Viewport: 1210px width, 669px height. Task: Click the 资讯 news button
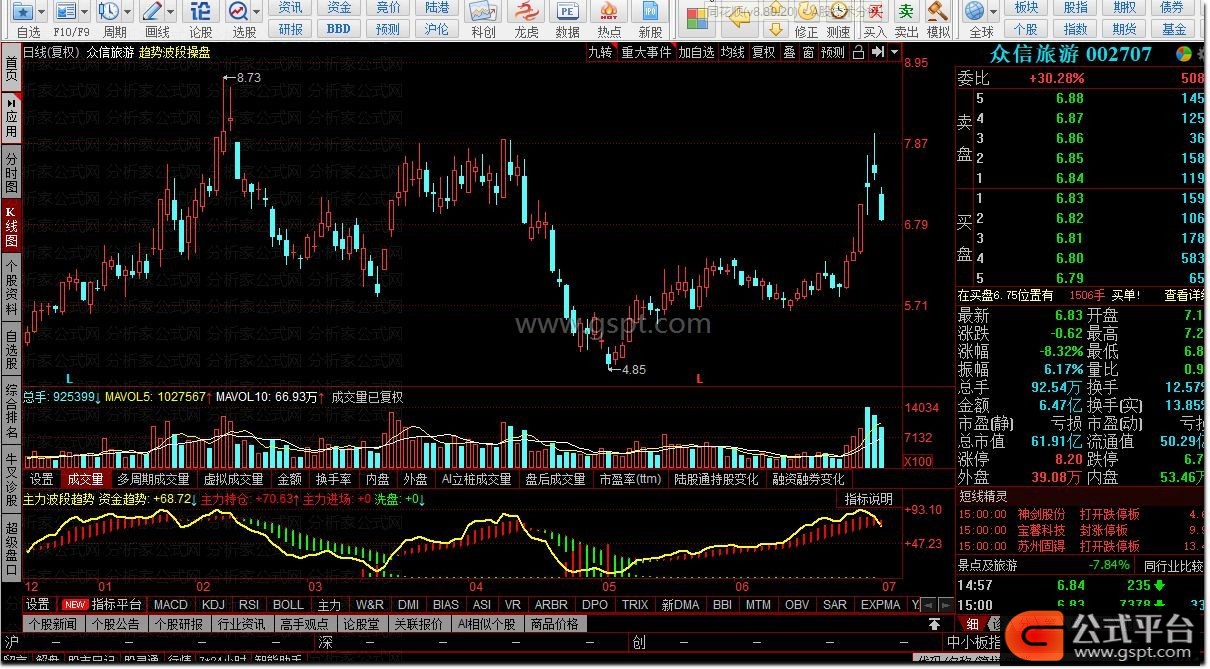(x=291, y=8)
